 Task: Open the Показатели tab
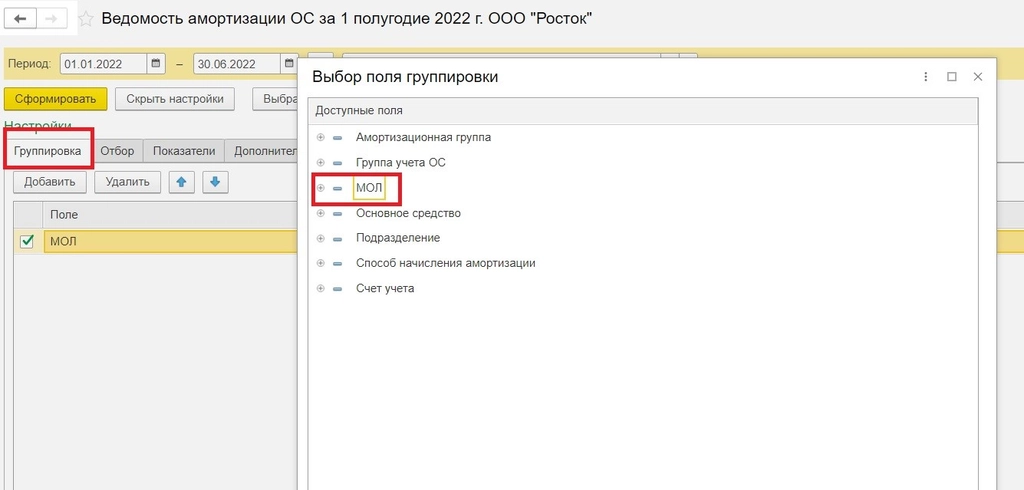[x=184, y=151]
